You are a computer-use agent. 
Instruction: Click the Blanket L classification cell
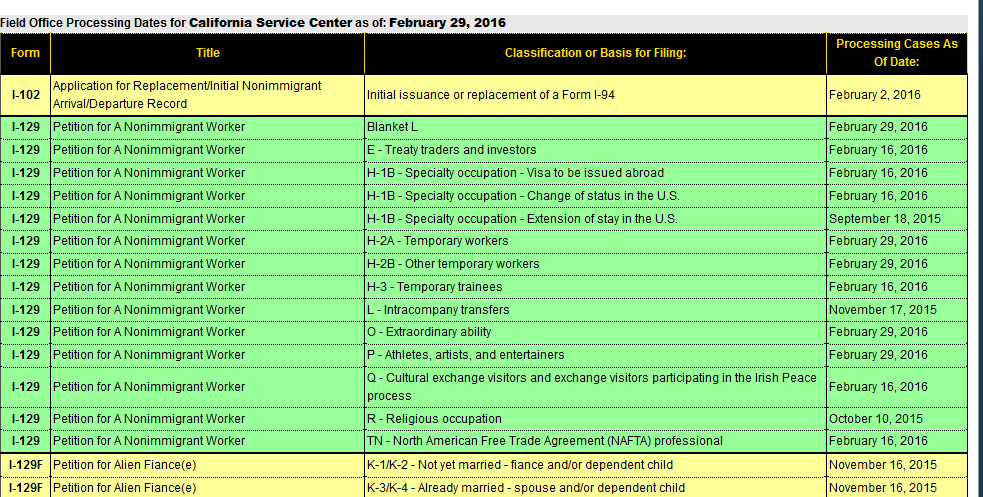(x=595, y=127)
